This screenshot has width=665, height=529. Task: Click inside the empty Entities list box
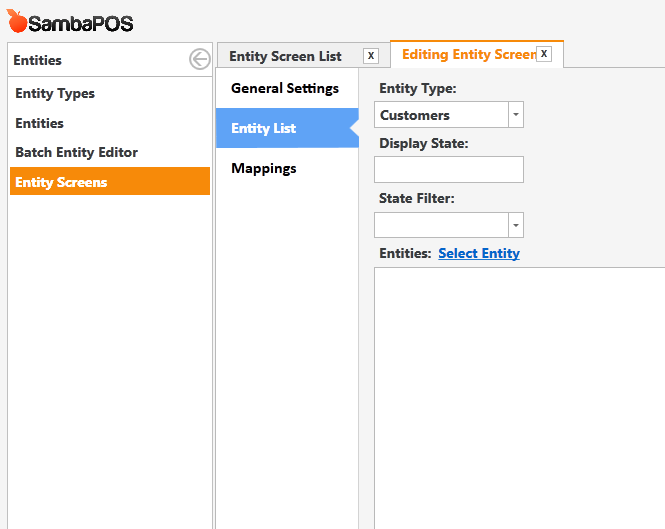520,398
